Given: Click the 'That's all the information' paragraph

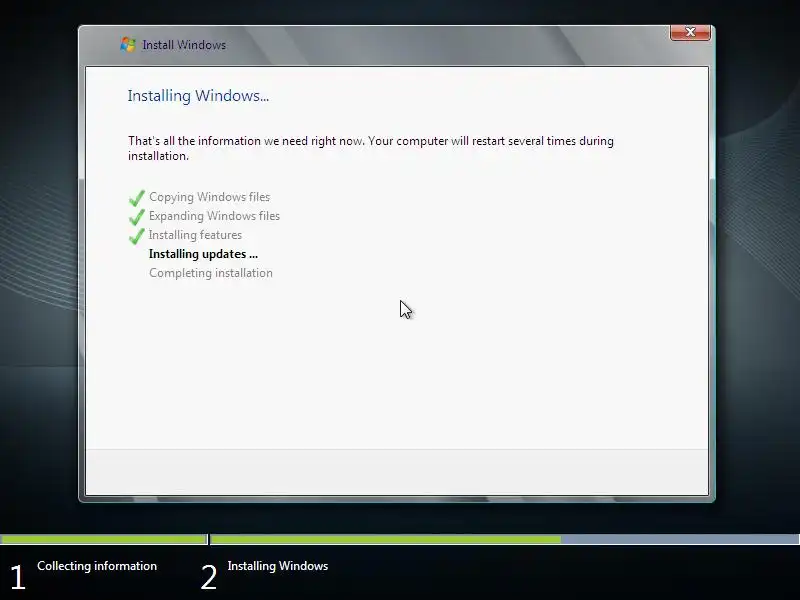Looking at the screenshot, I should tap(370, 148).
